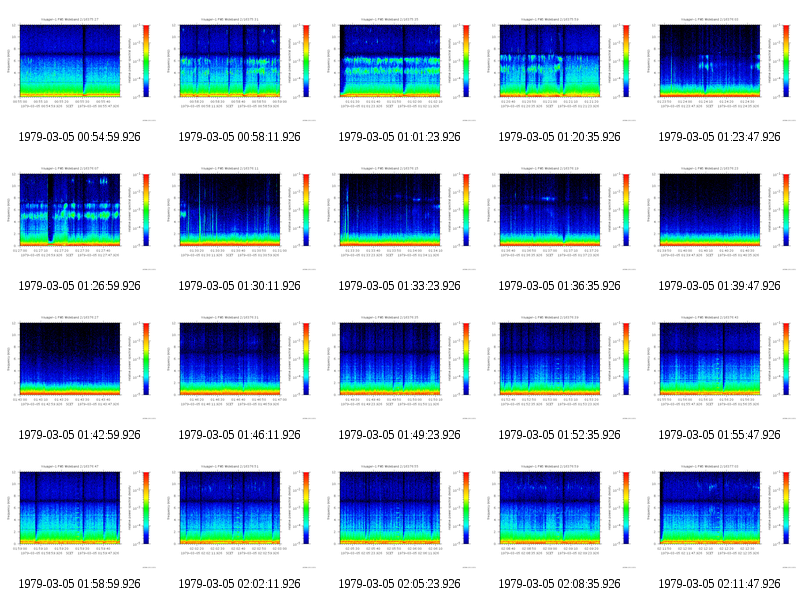Click caption 1979-03-05 01:39:47.926
This screenshot has height=596, width=800.
pyautogui.click(x=720, y=286)
